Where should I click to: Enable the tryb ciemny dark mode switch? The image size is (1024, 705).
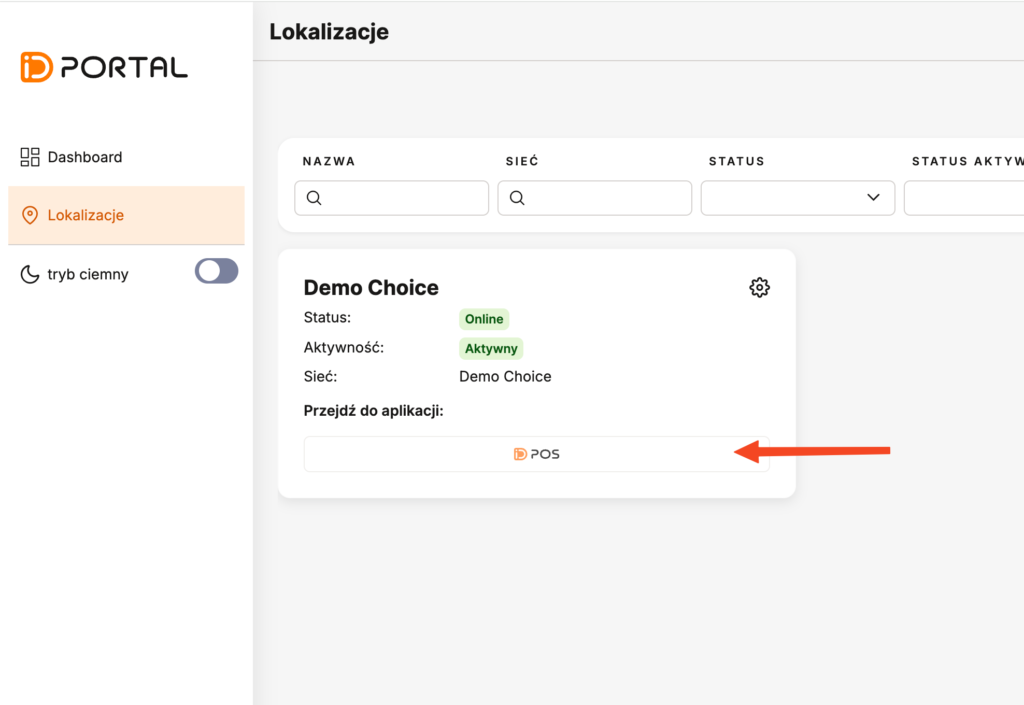[x=216, y=271]
